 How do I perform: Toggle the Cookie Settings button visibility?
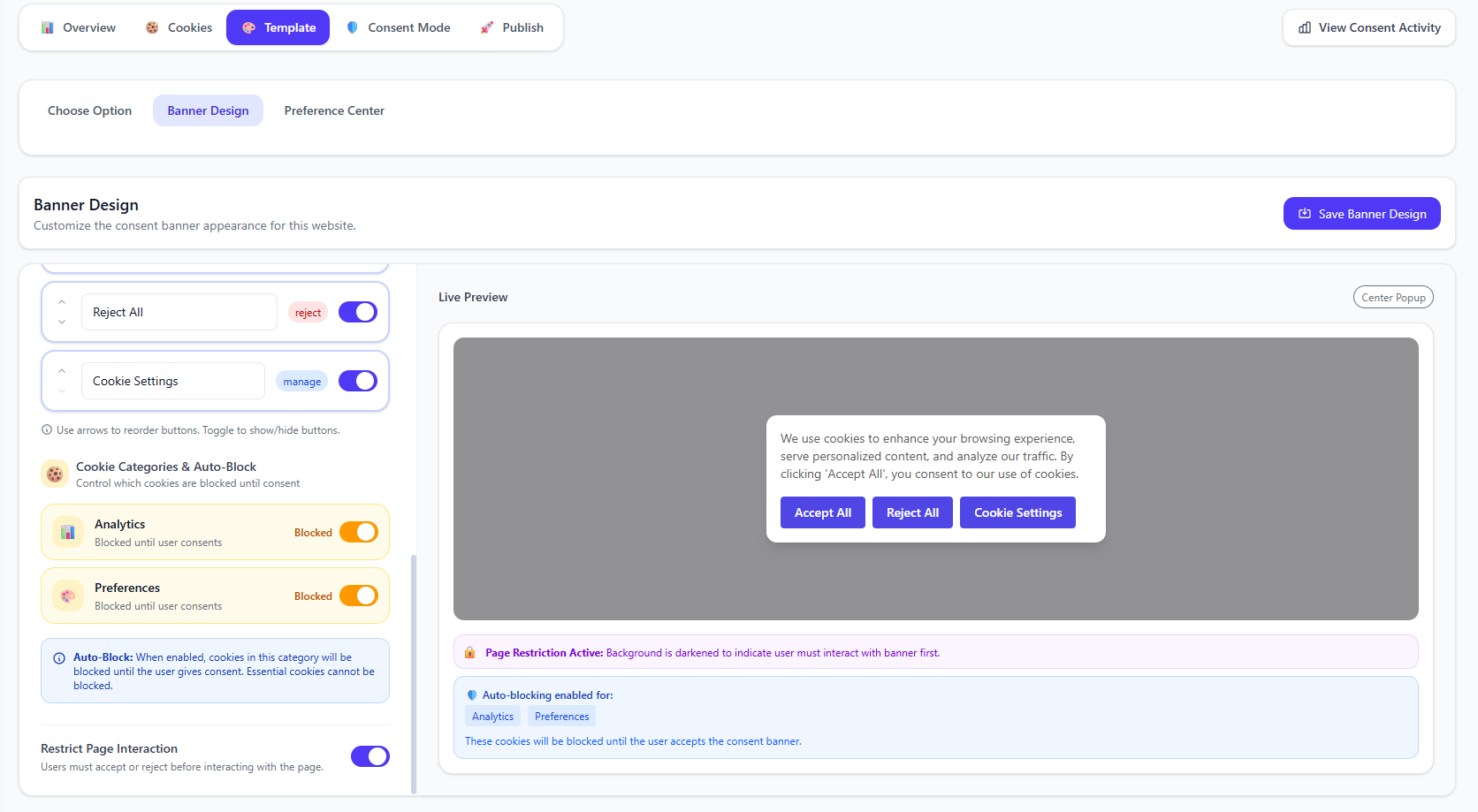pyautogui.click(x=358, y=381)
